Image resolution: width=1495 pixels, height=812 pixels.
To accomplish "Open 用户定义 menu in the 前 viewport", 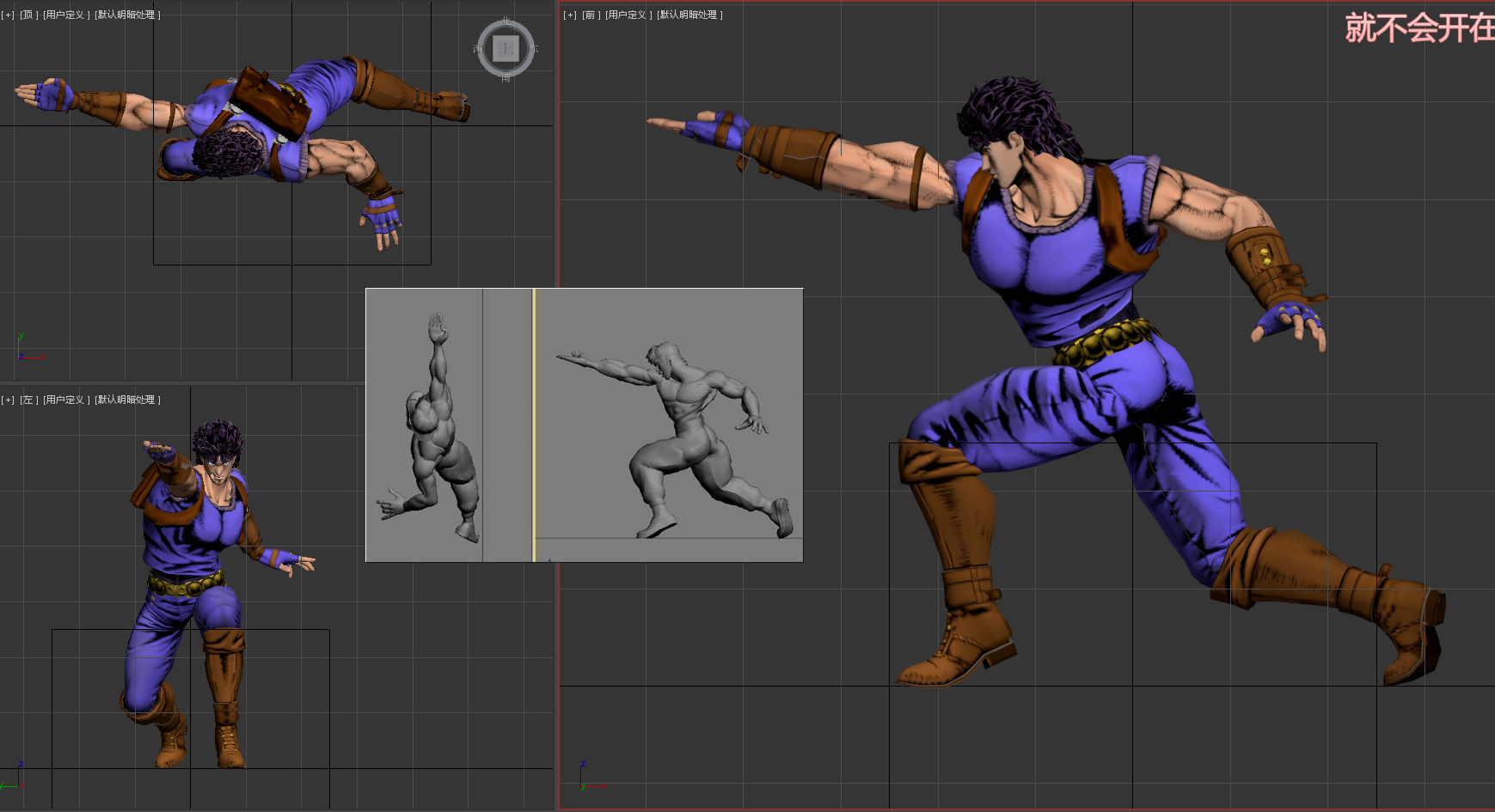I will (x=628, y=15).
